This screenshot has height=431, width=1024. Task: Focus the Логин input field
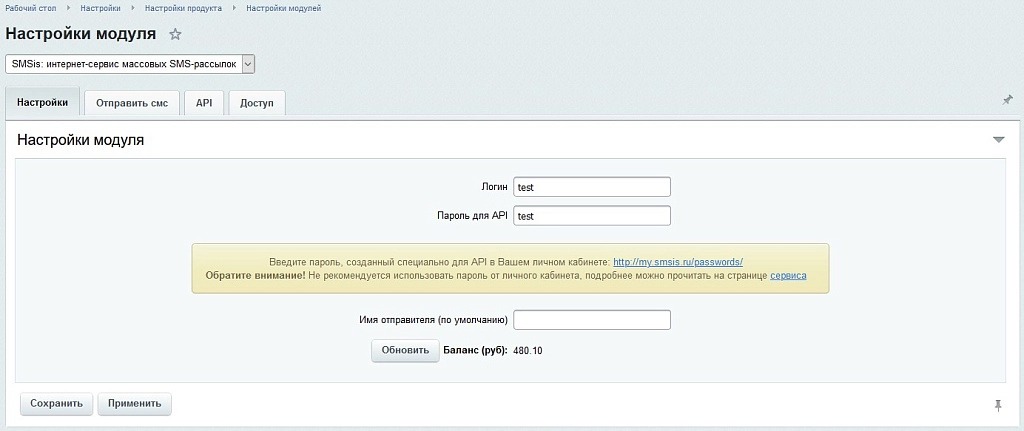point(592,187)
